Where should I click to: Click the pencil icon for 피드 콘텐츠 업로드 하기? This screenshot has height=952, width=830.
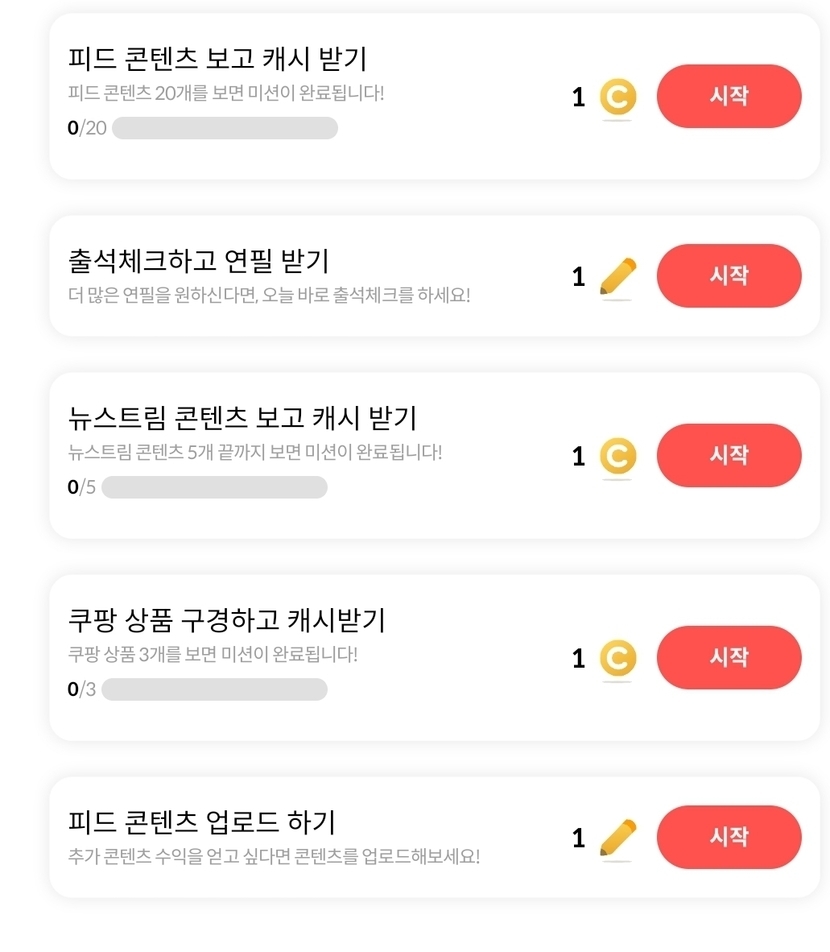[618, 837]
